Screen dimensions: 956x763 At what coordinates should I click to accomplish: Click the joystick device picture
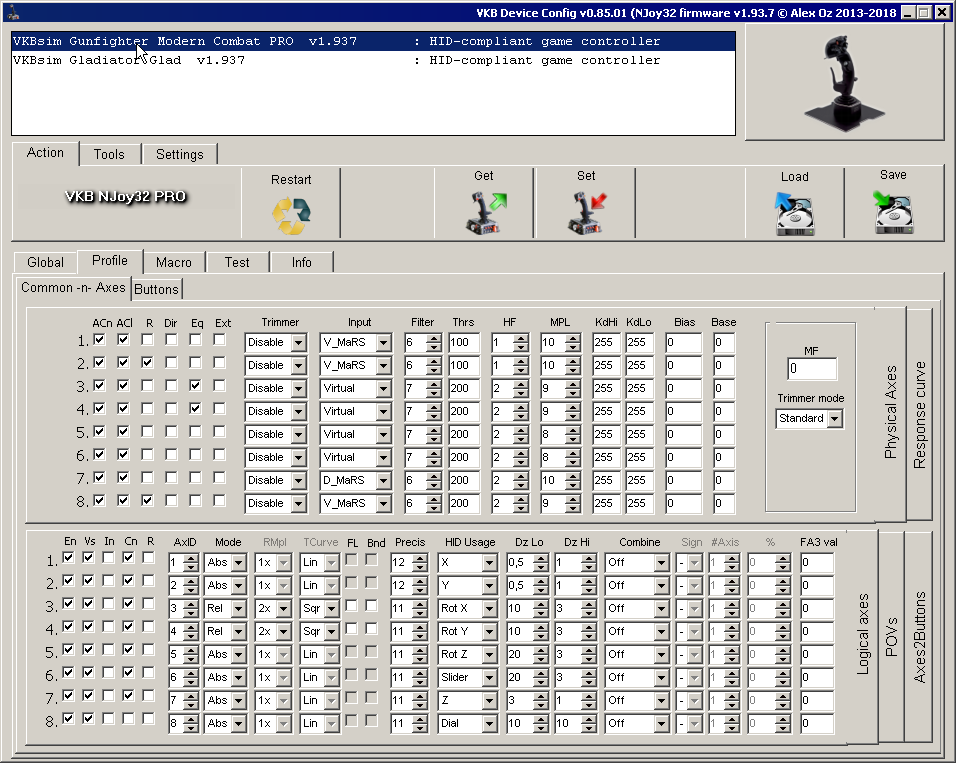click(844, 82)
